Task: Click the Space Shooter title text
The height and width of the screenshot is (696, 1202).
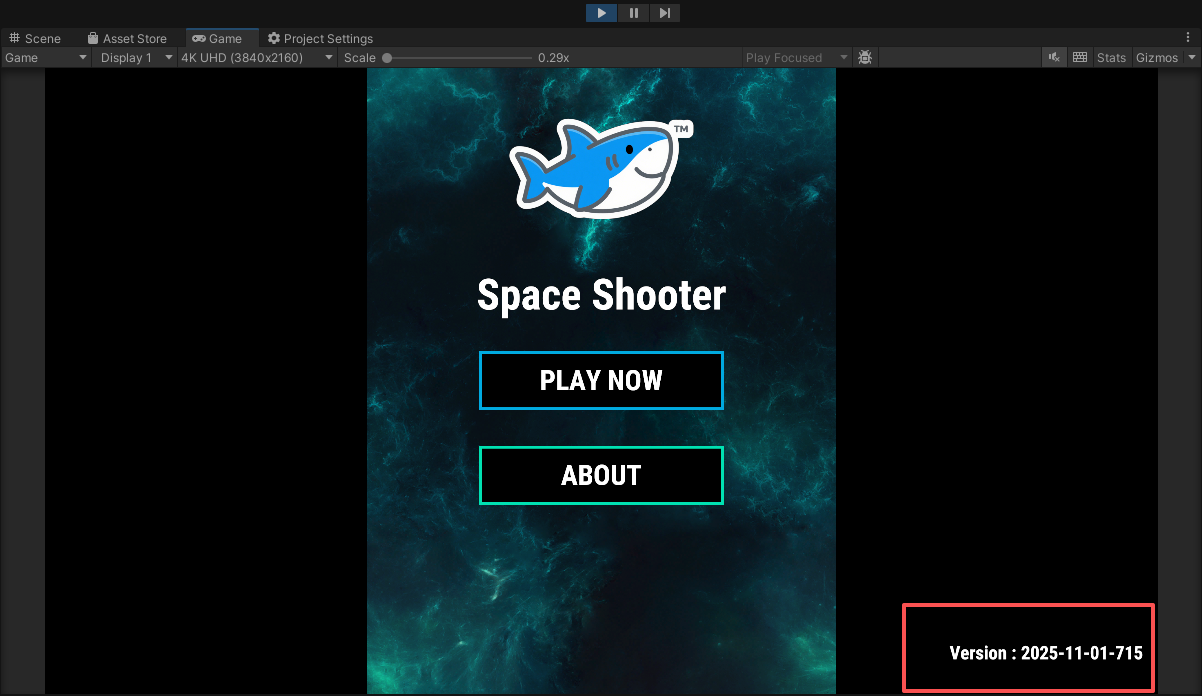Action: tap(601, 295)
